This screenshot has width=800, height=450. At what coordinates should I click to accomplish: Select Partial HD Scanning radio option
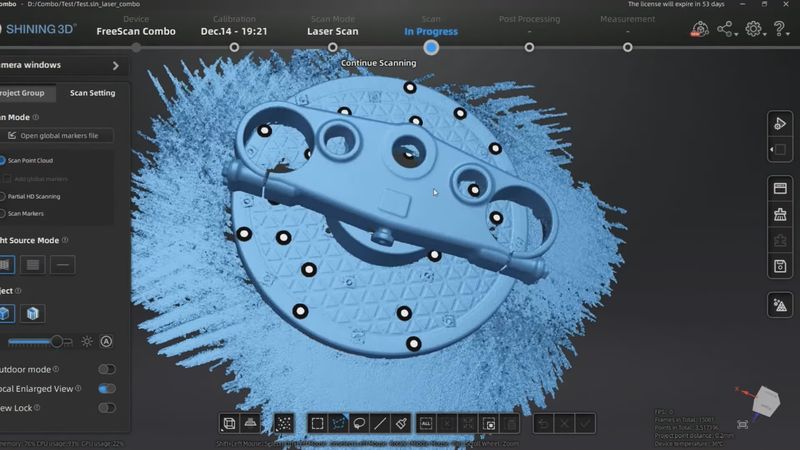coord(3,196)
